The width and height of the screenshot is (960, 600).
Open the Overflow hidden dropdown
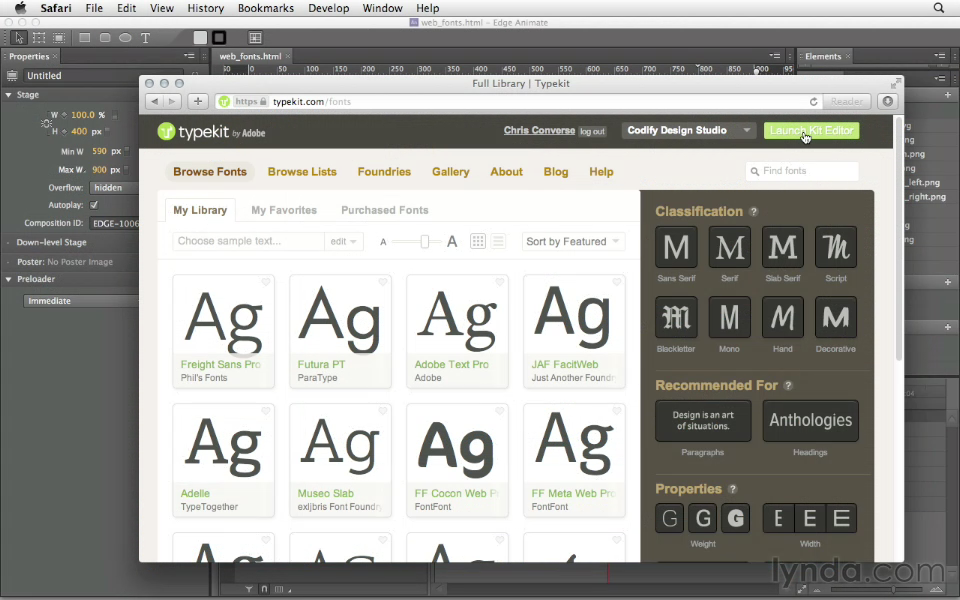pos(114,188)
